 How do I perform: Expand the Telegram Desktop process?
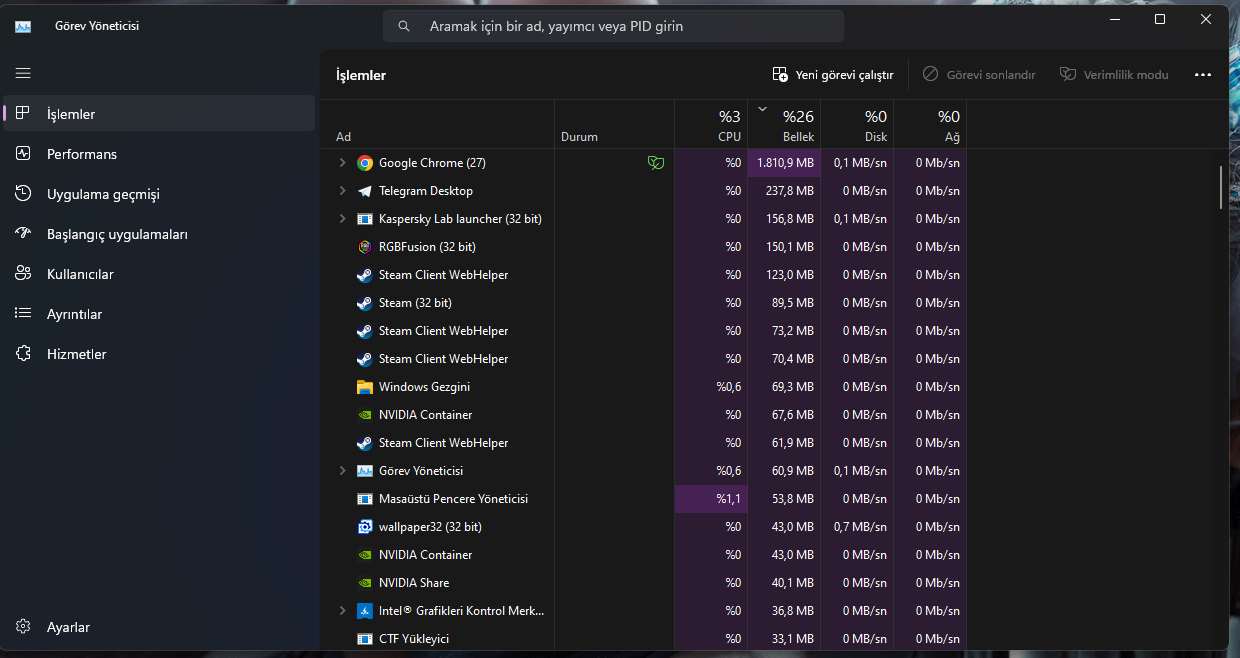click(342, 191)
